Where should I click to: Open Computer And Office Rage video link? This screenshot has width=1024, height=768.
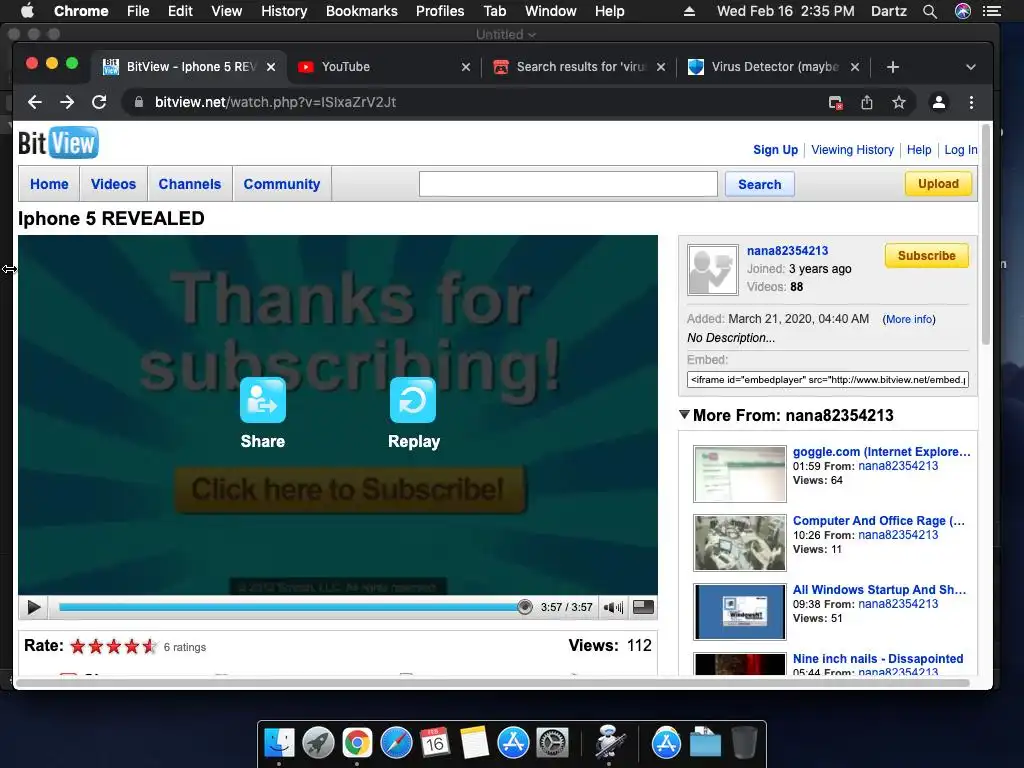point(878,520)
